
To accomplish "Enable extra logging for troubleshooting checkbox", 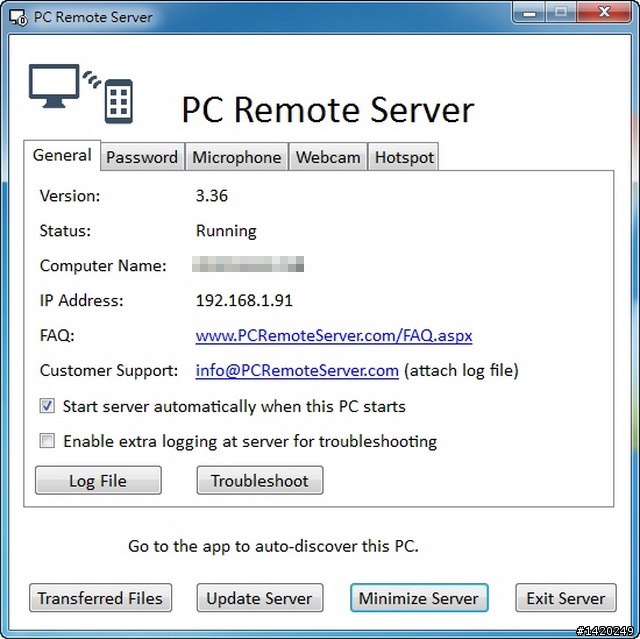I will pyautogui.click(x=47, y=441).
